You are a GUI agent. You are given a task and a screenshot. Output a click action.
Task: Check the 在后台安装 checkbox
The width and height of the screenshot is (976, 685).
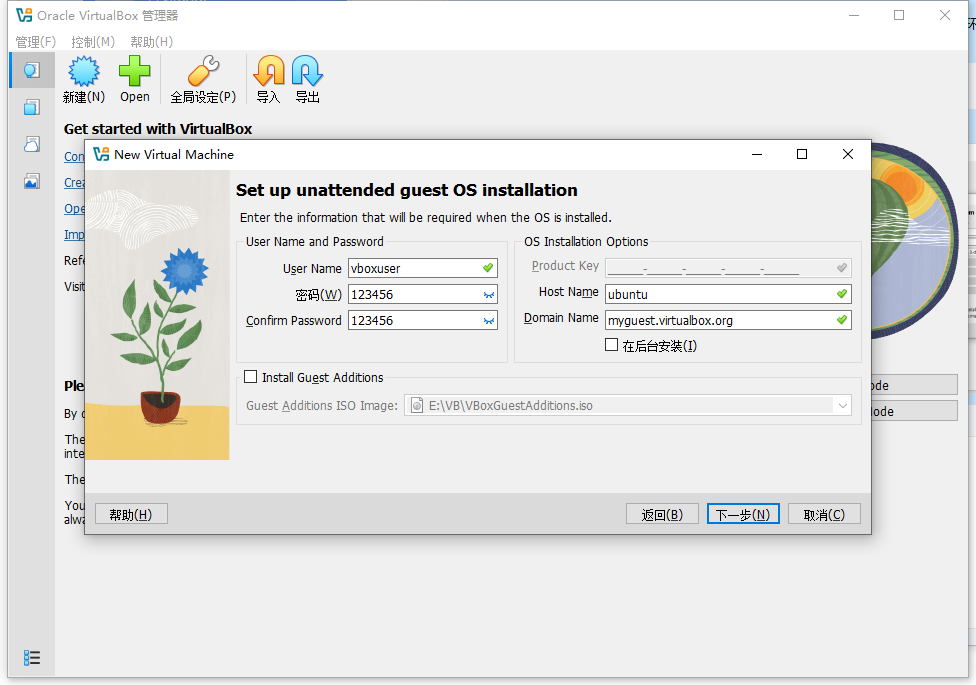click(612, 345)
